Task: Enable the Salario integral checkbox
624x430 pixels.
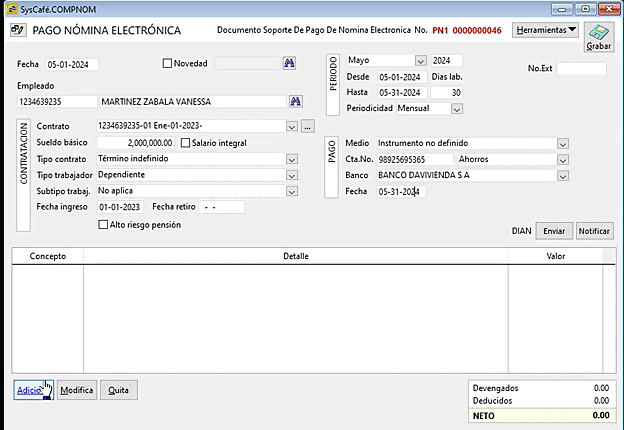Action: pos(185,143)
